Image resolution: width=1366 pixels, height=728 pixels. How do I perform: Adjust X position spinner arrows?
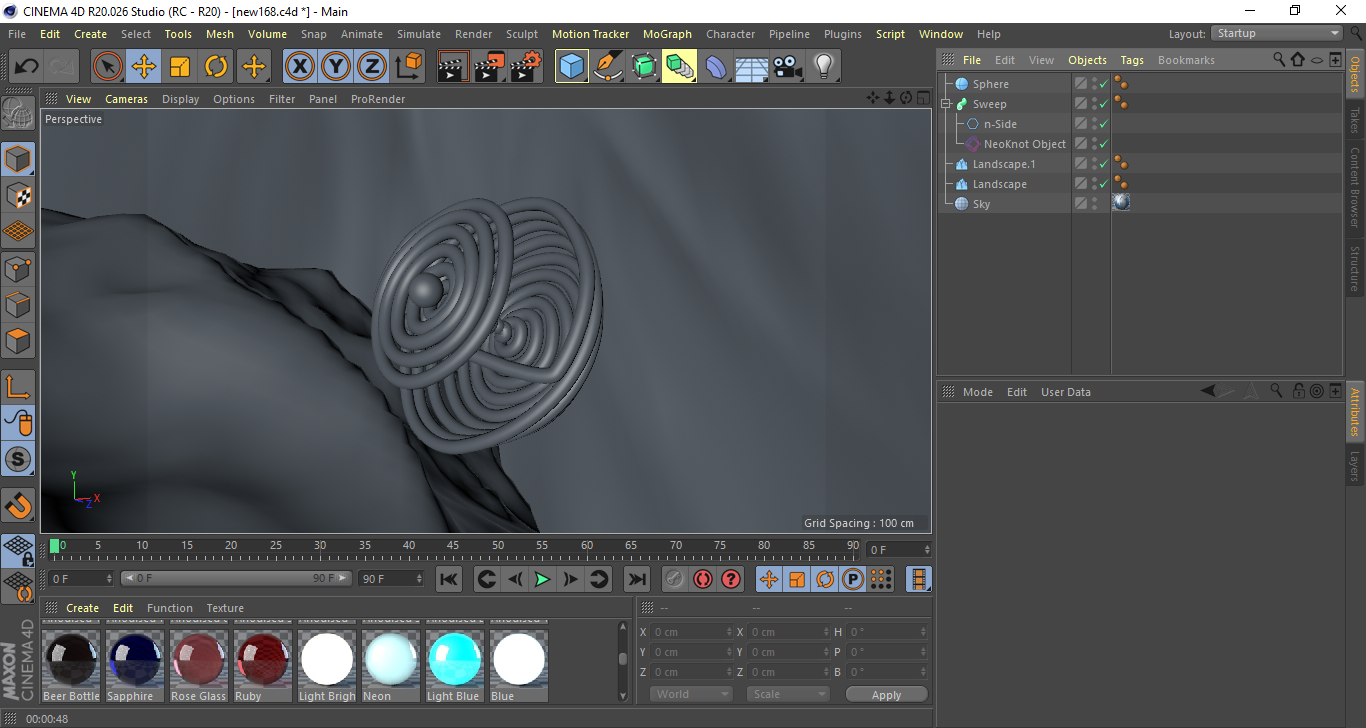point(729,632)
